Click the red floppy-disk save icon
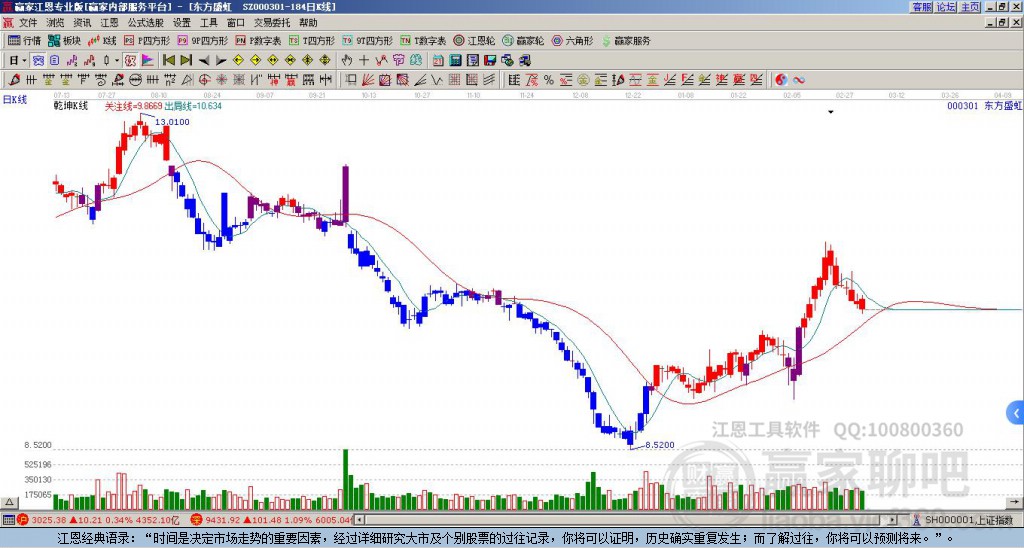Image resolution: width=1024 pixels, height=548 pixels. point(490,60)
